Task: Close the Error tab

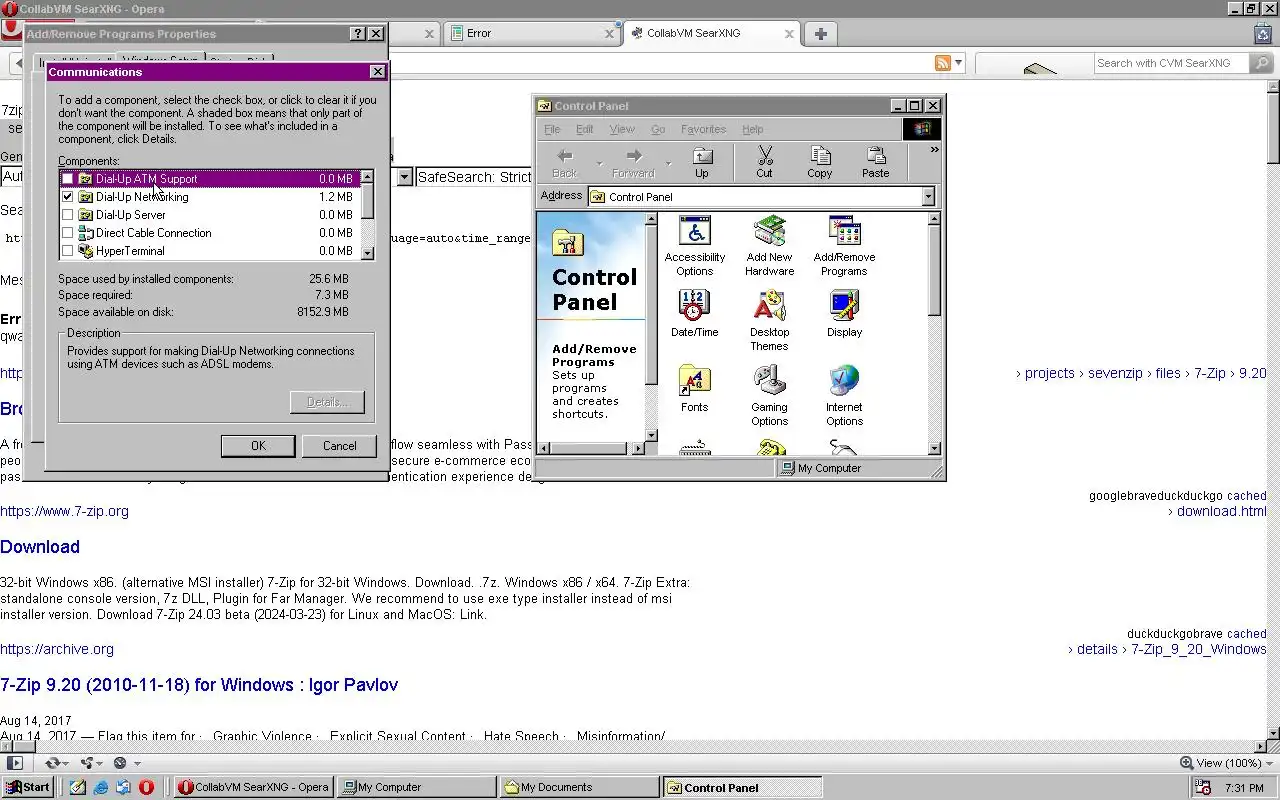Action: pos(609,33)
